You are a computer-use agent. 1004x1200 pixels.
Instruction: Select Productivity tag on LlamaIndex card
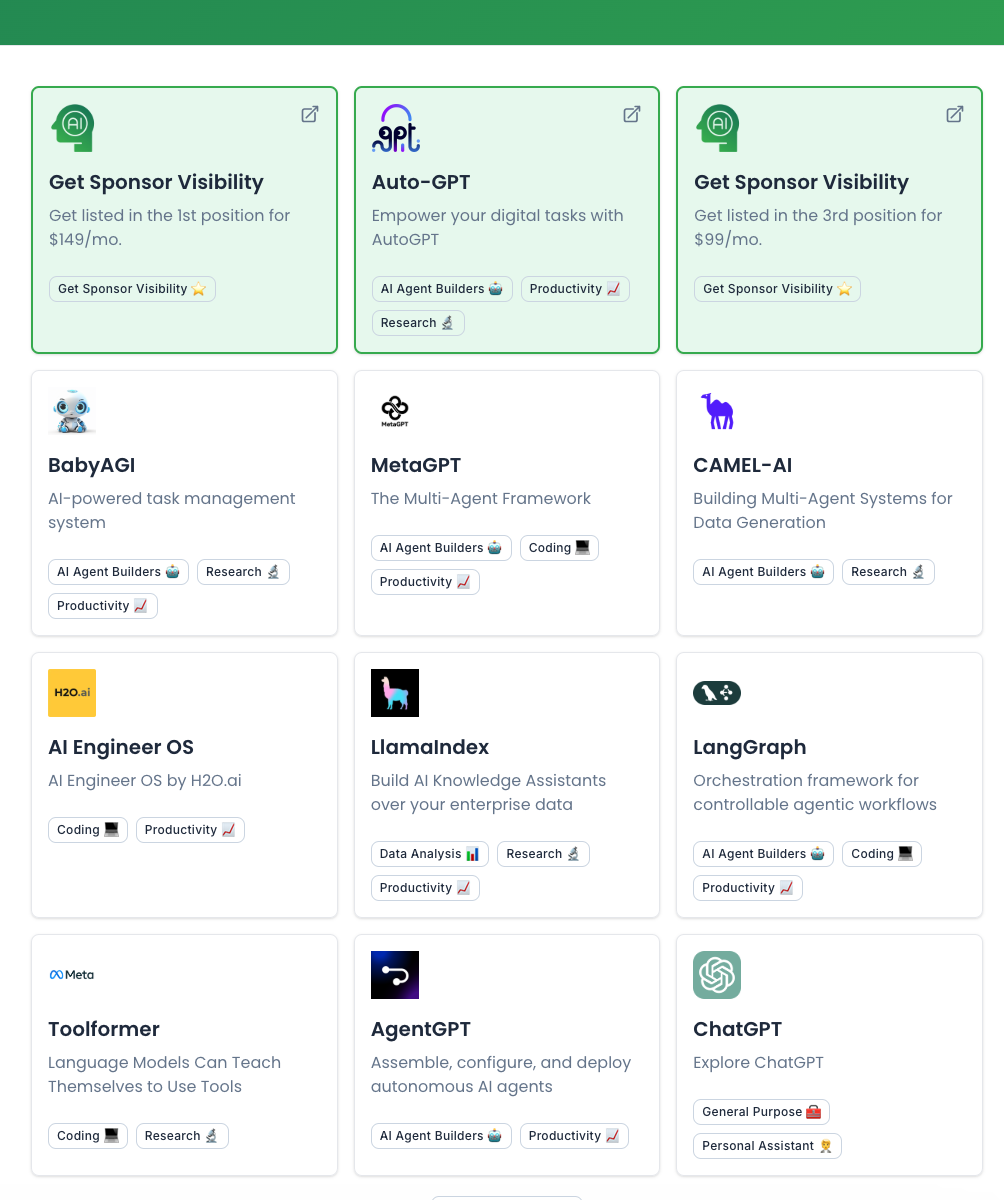425,888
